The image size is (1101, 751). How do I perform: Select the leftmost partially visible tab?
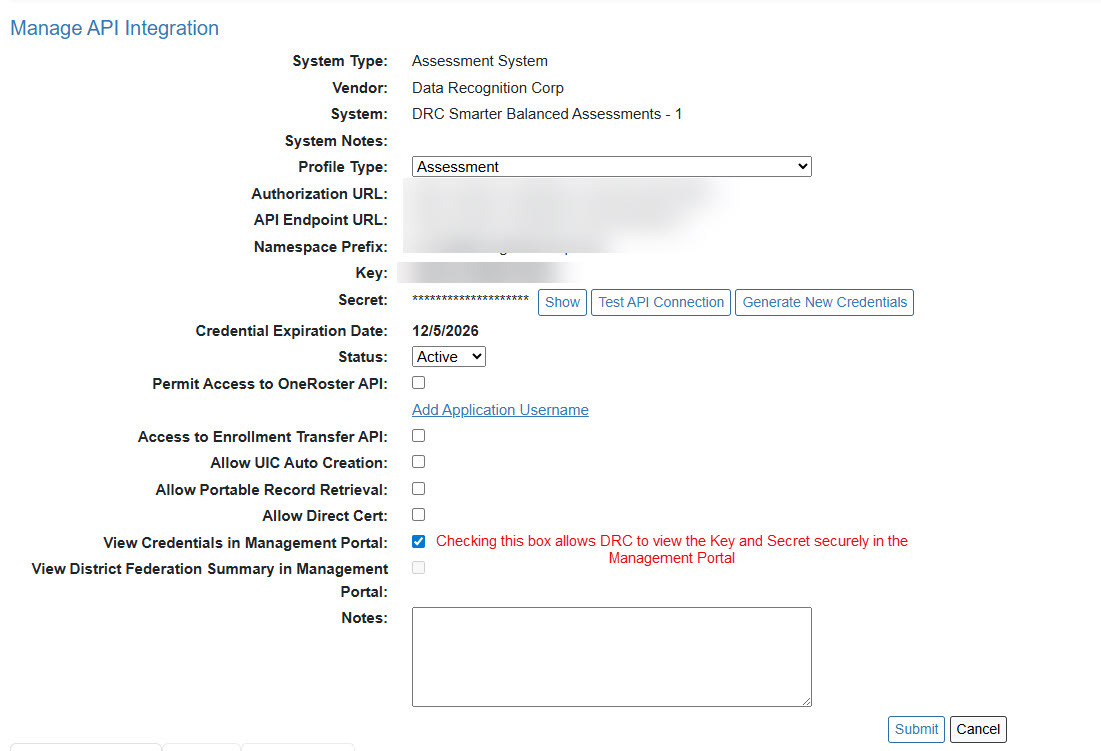point(85,749)
